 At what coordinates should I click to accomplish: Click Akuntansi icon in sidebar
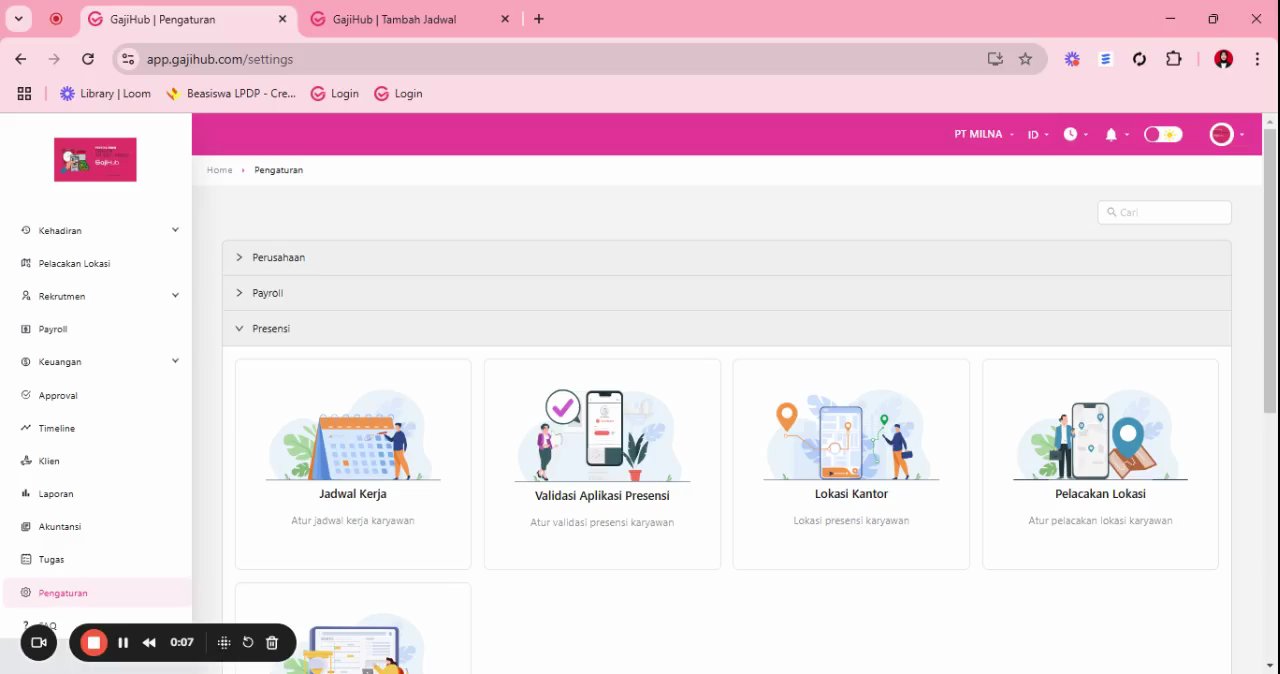coord(26,527)
